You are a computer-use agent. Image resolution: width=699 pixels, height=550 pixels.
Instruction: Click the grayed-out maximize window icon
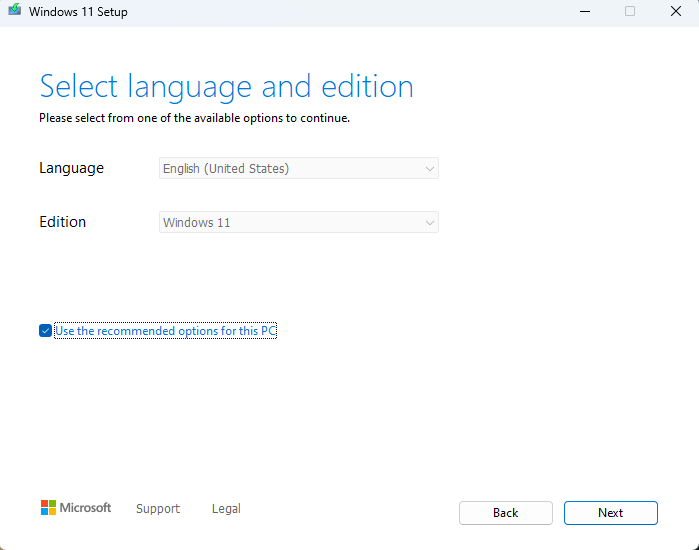click(x=630, y=12)
